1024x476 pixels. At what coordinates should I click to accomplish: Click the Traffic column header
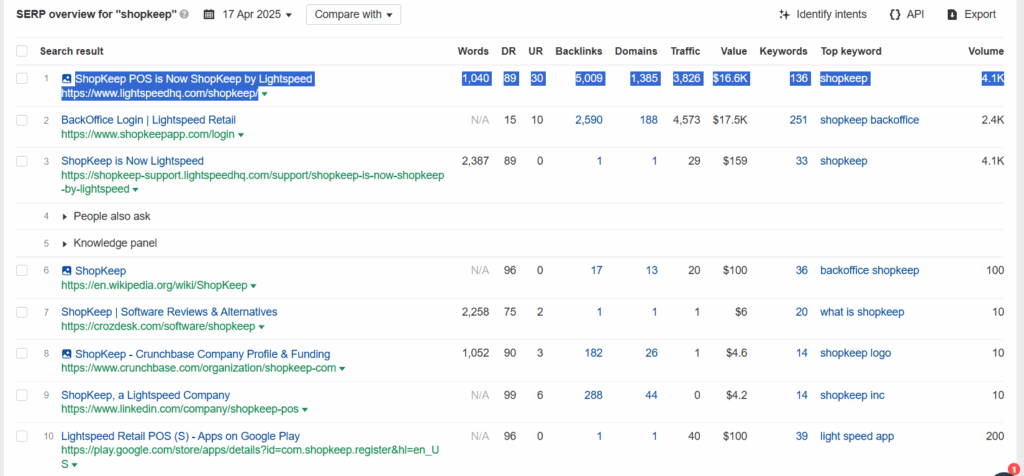point(685,51)
